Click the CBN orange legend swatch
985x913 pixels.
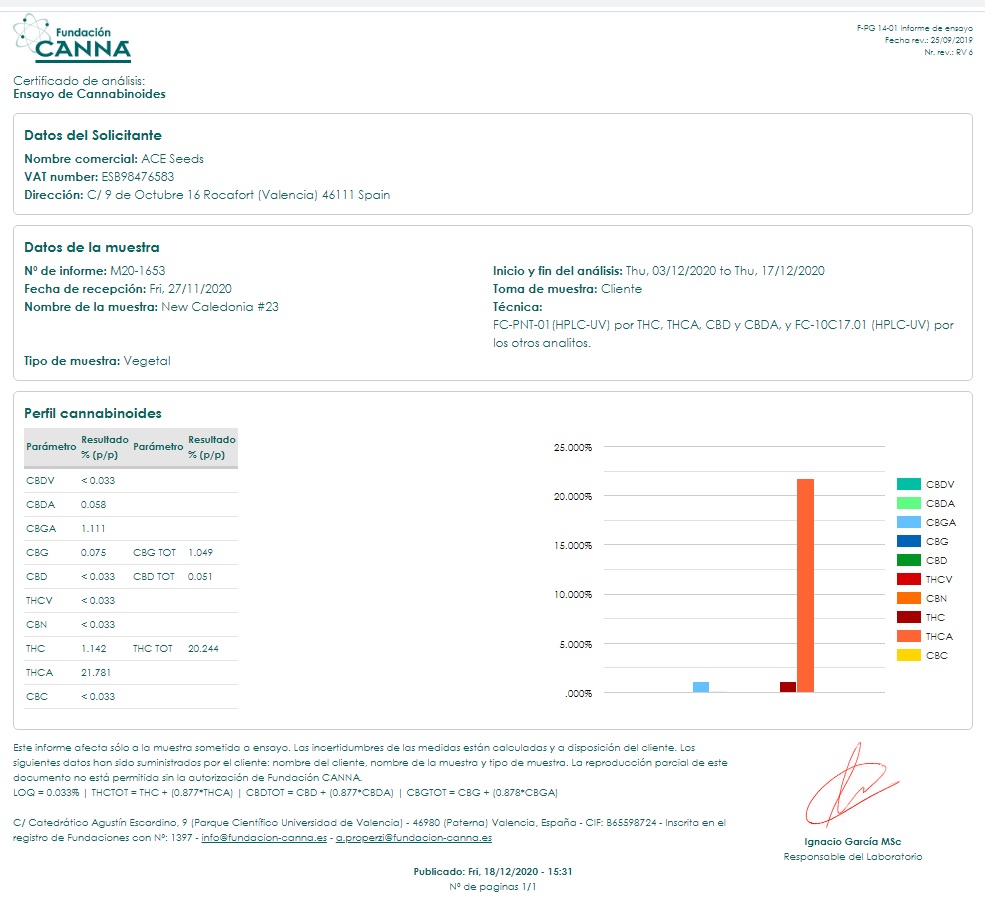point(908,598)
